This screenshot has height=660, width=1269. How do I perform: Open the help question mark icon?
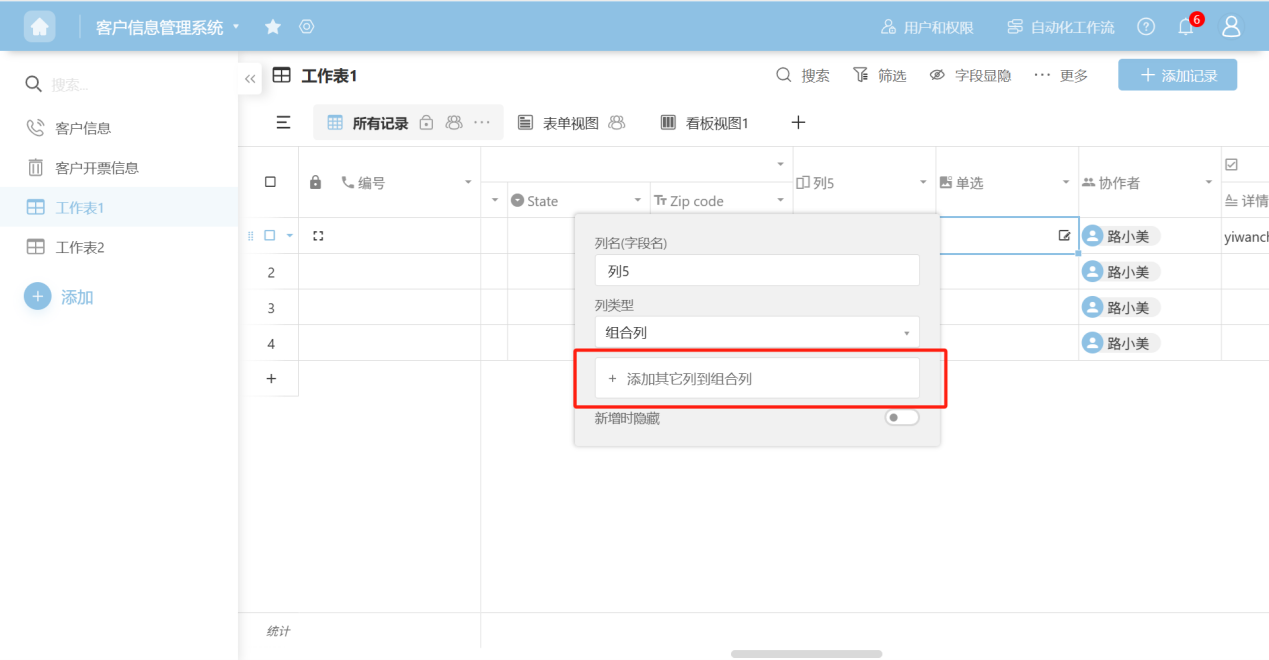[1146, 27]
